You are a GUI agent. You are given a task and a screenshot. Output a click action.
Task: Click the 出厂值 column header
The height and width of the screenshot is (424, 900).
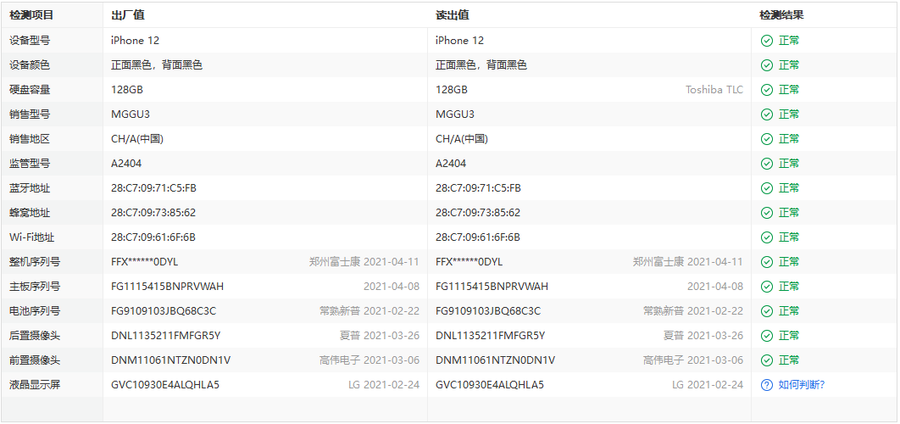[x=127, y=15]
